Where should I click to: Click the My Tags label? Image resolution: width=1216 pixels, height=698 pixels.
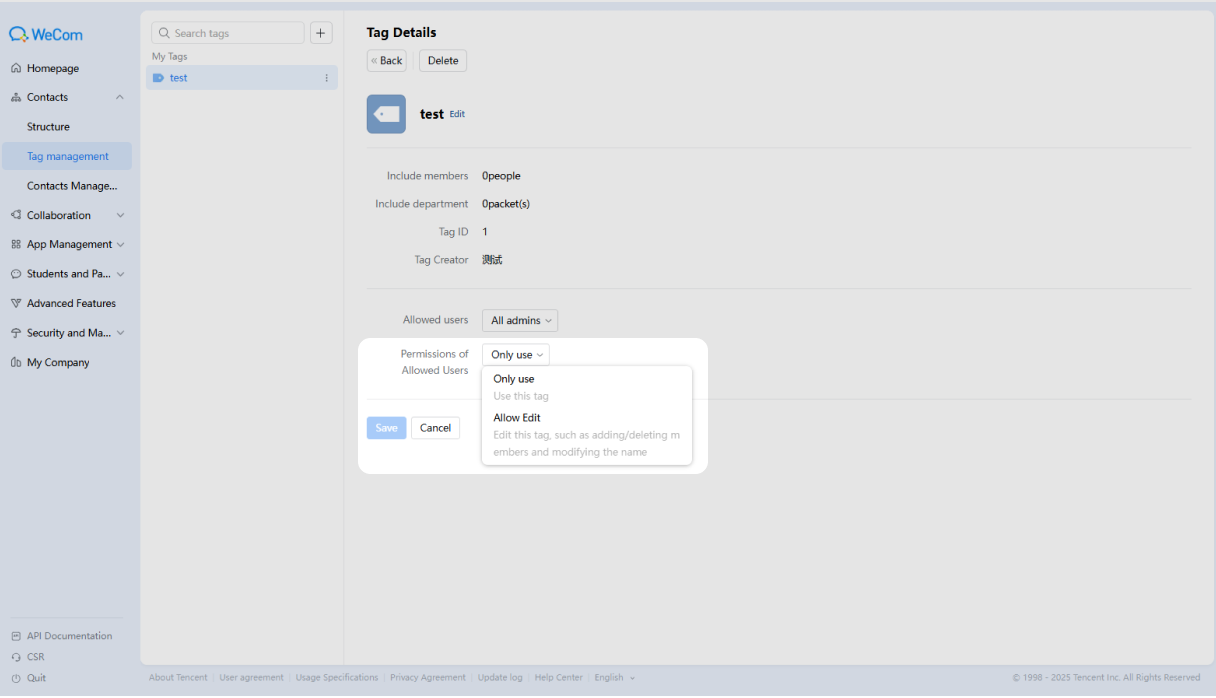point(170,57)
